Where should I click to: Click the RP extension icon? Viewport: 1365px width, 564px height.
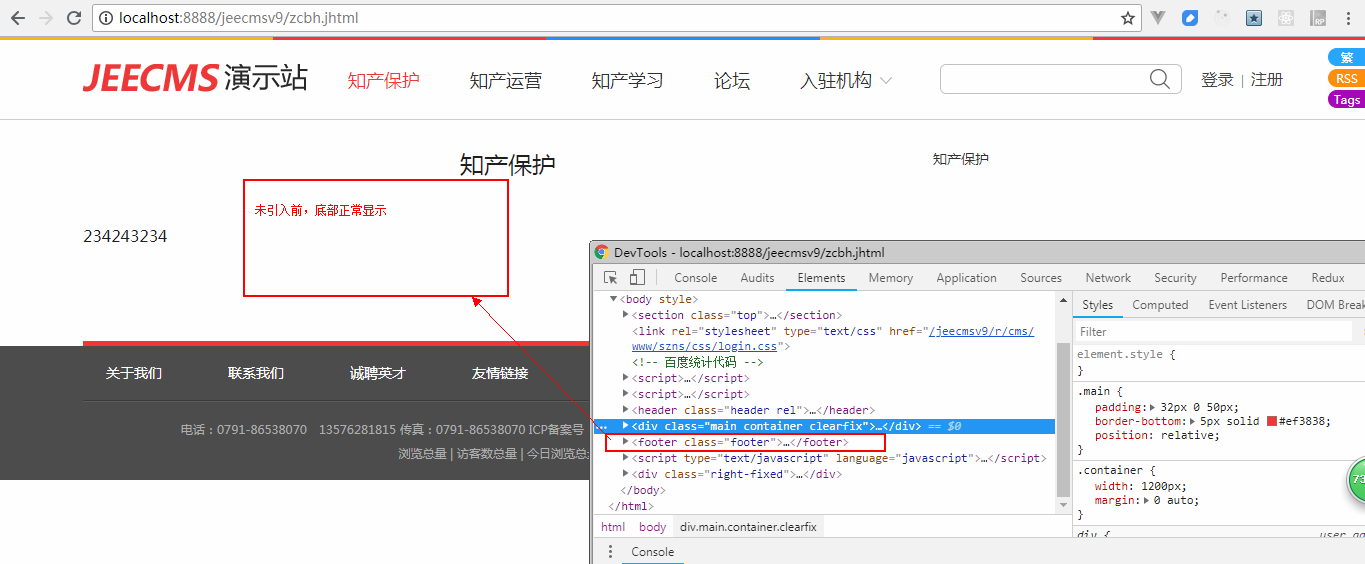(1318, 18)
